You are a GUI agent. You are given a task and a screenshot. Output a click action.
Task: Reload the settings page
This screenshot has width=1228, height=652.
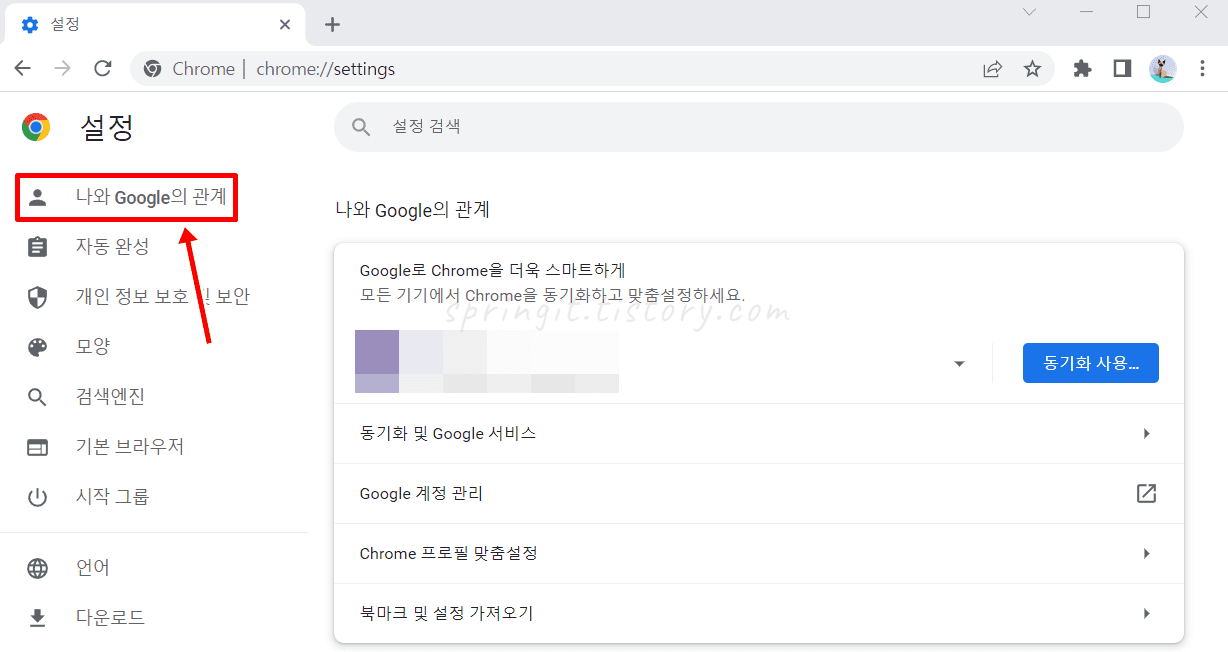coord(102,69)
